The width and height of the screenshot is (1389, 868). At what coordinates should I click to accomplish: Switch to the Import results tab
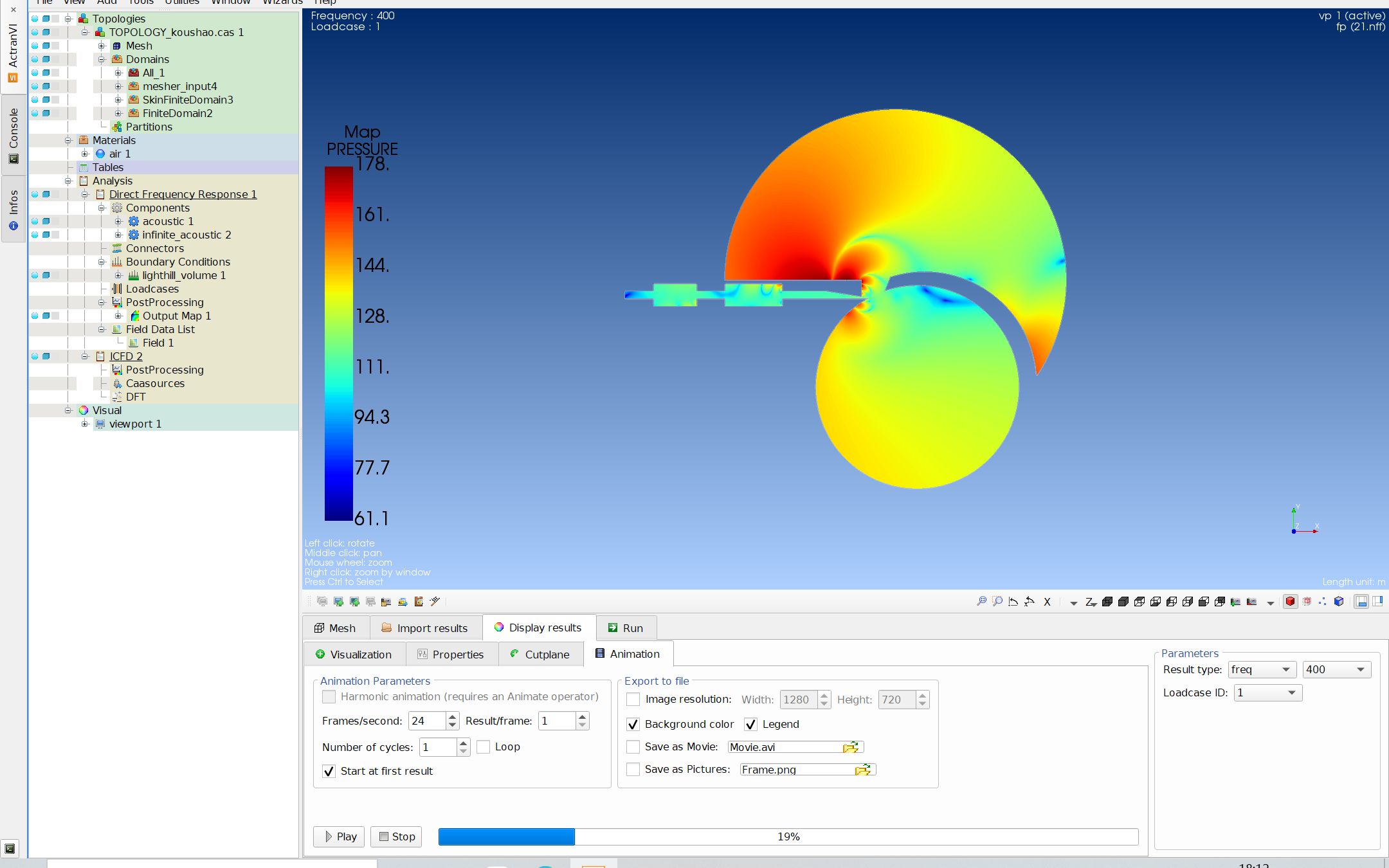coord(425,628)
